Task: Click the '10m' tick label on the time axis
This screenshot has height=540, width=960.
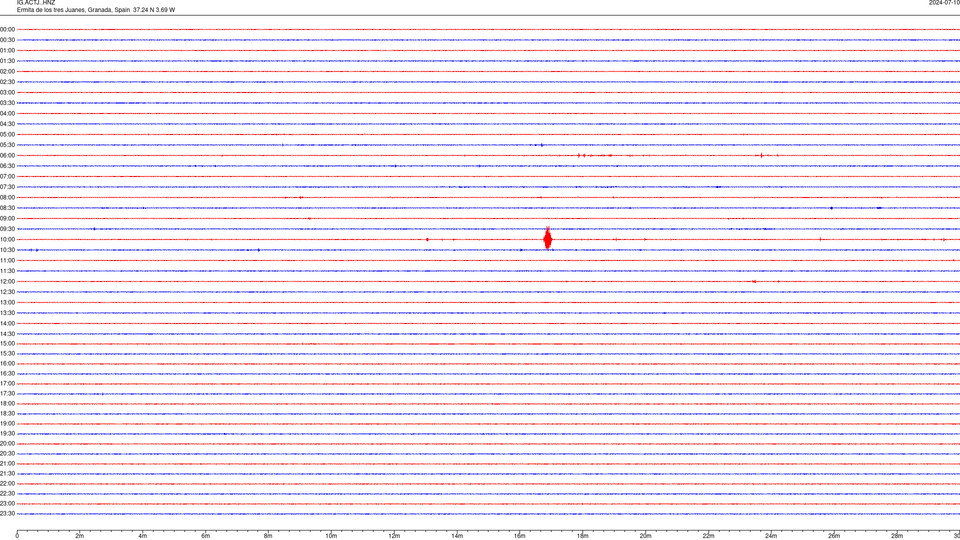Action: 331,536
